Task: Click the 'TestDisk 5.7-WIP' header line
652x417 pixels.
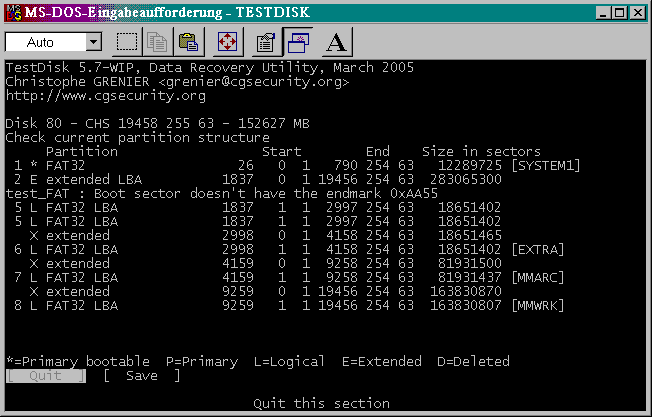Action: pyautogui.click(x=210, y=67)
